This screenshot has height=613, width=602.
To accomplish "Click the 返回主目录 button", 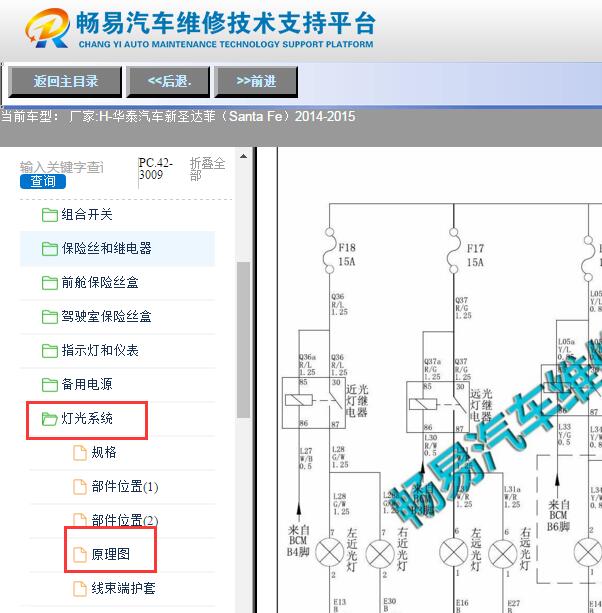I will (x=65, y=81).
